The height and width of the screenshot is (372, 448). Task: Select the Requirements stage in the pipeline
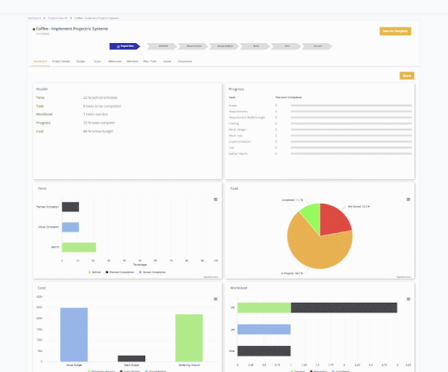(193, 46)
